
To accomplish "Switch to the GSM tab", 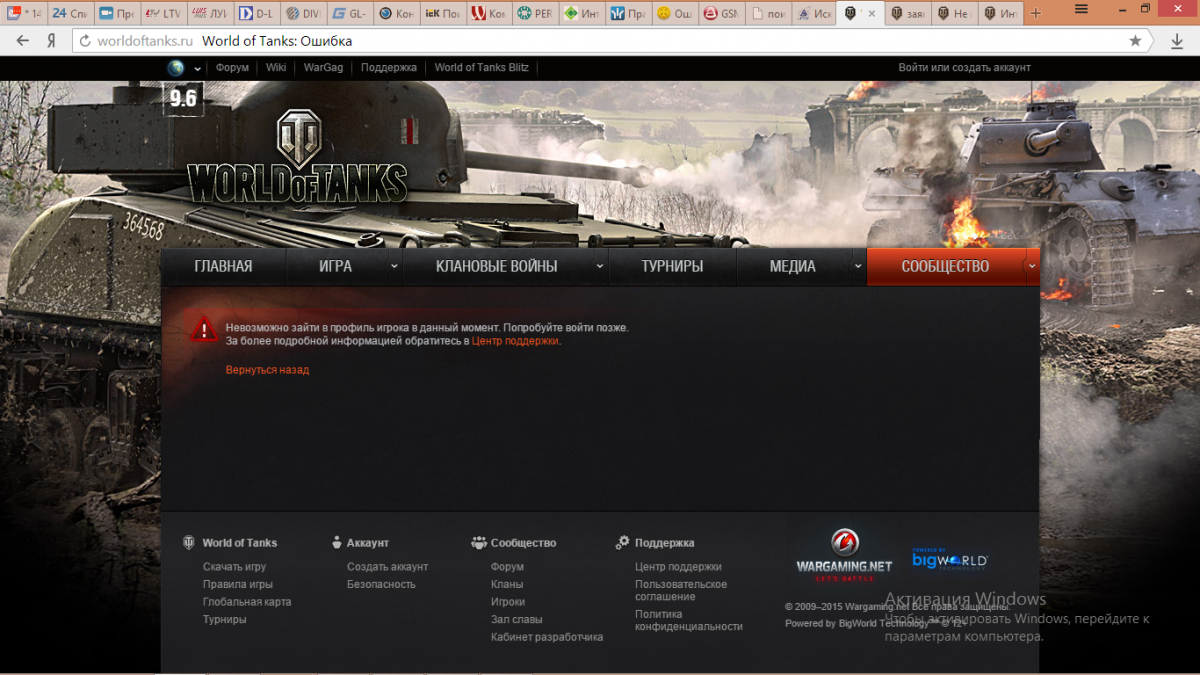I will [720, 14].
